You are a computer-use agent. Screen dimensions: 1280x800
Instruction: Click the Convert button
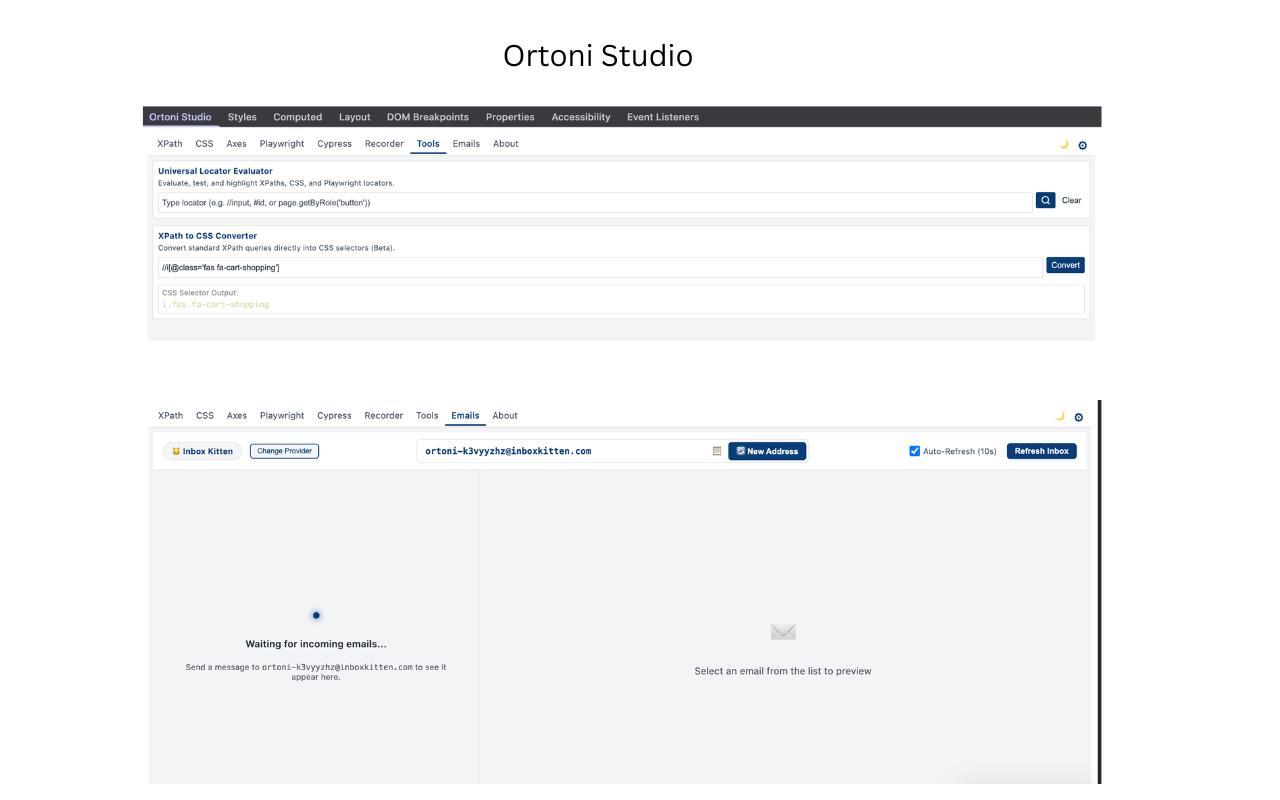(1065, 265)
